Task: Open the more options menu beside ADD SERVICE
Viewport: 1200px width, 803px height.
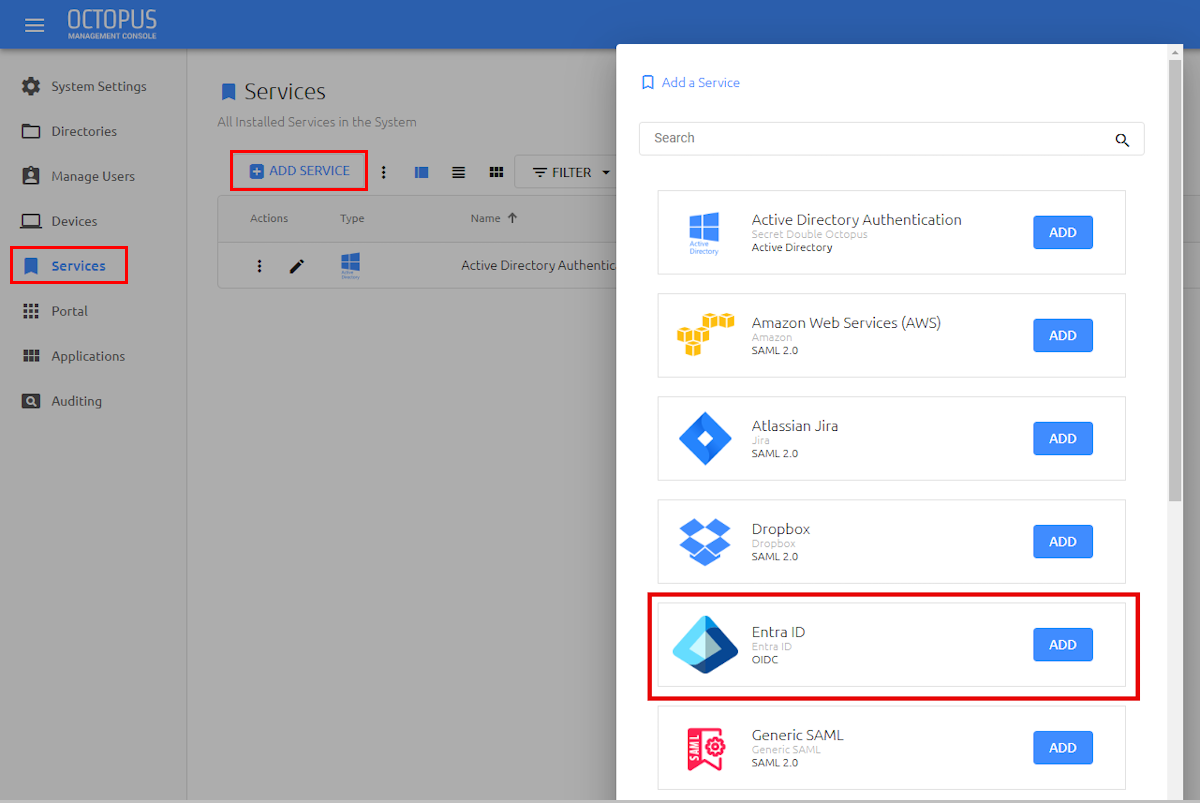Action: coord(383,172)
